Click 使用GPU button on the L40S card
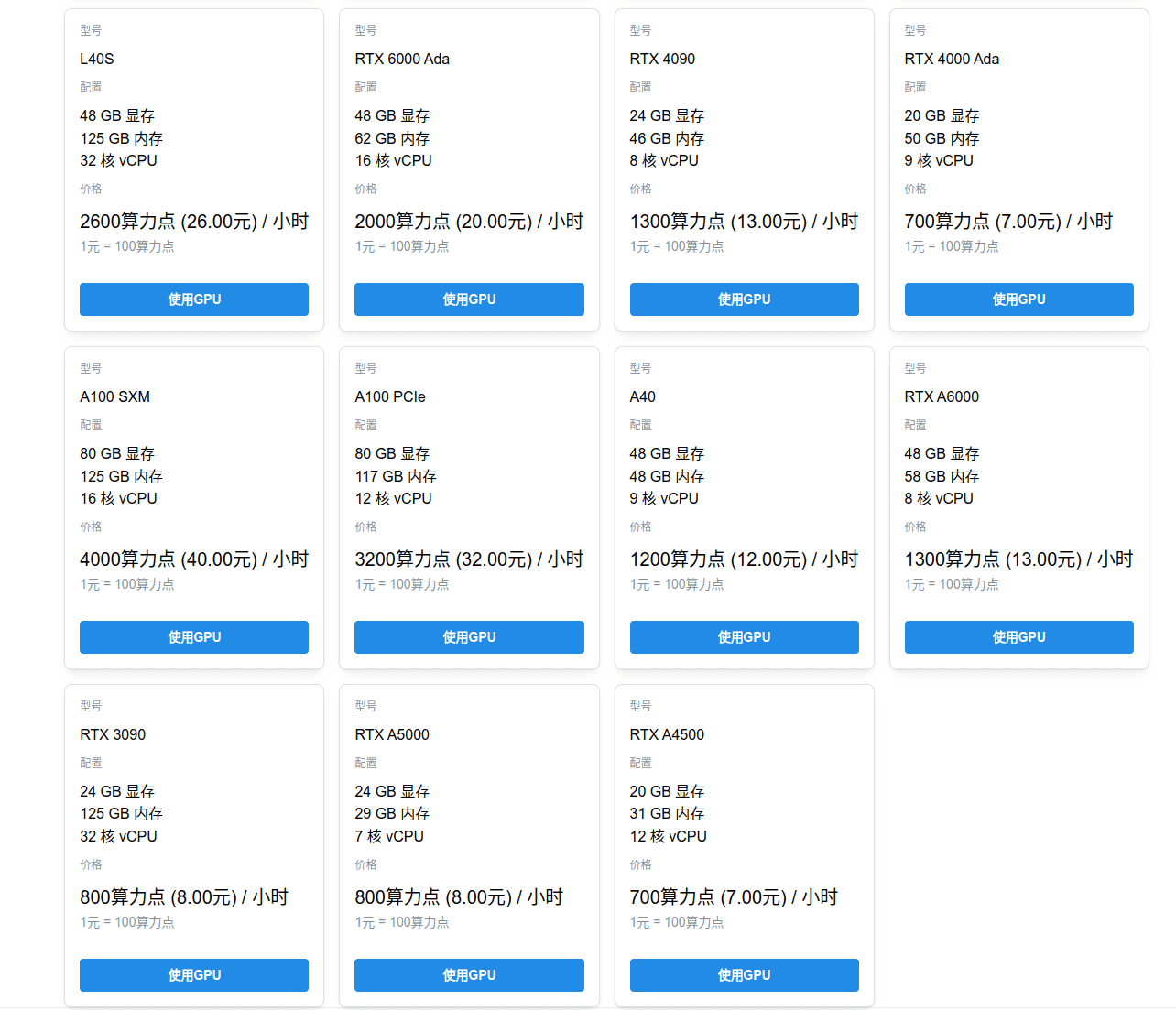The image size is (1176, 1010). 194,299
